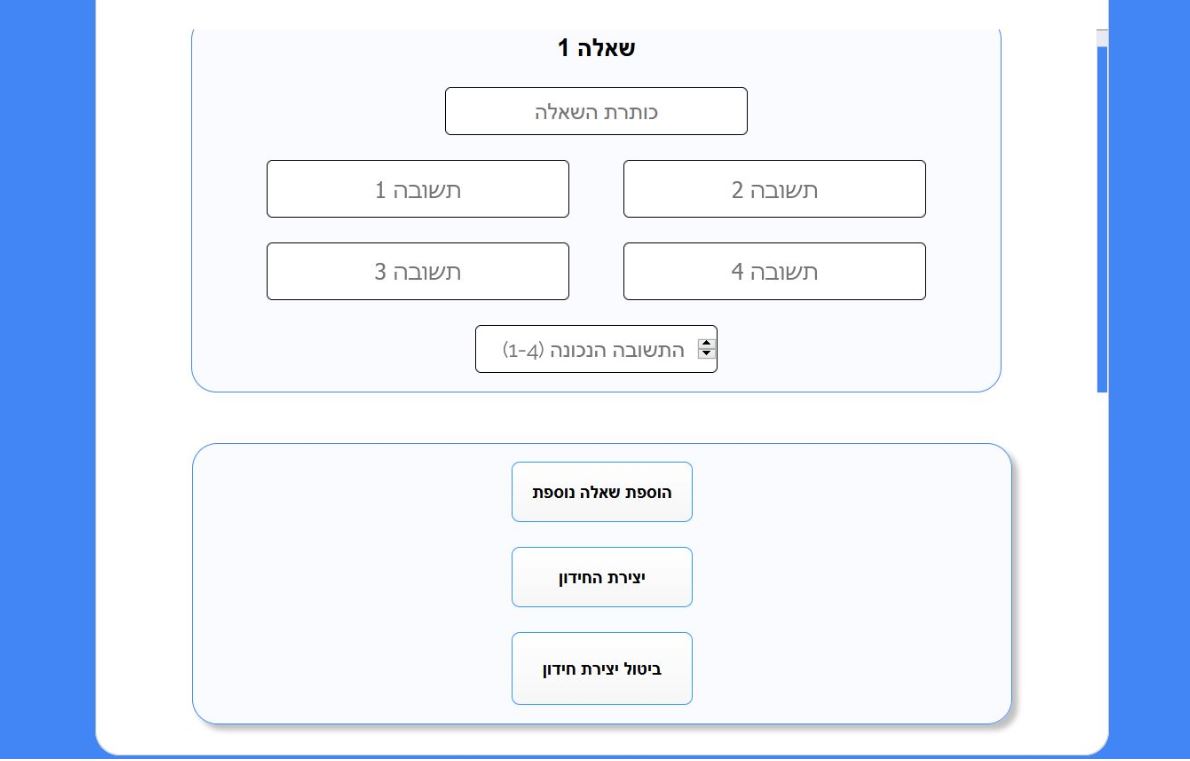Click the blue page background on left
The image size is (1190, 761).
(x=47, y=379)
